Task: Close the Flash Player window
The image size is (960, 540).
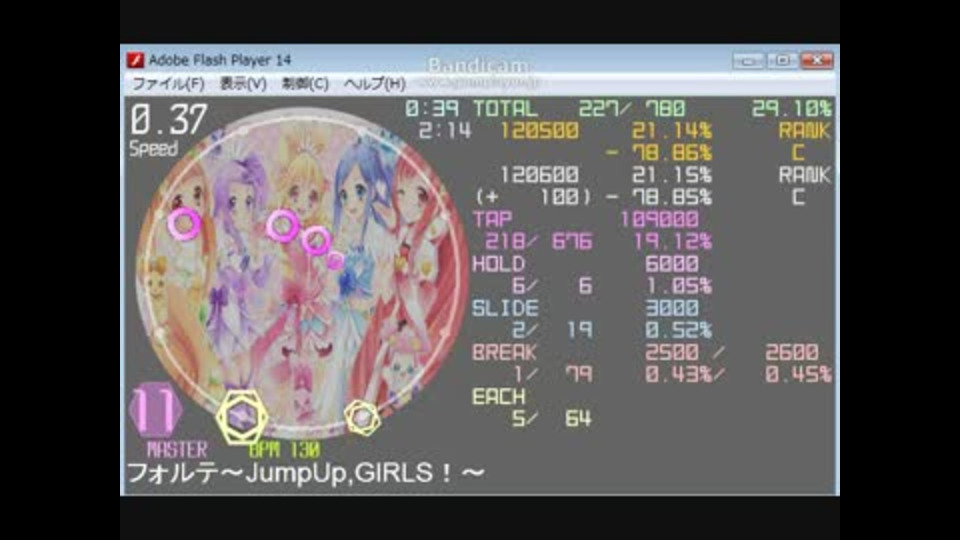Action: click(x=817, y=60)
